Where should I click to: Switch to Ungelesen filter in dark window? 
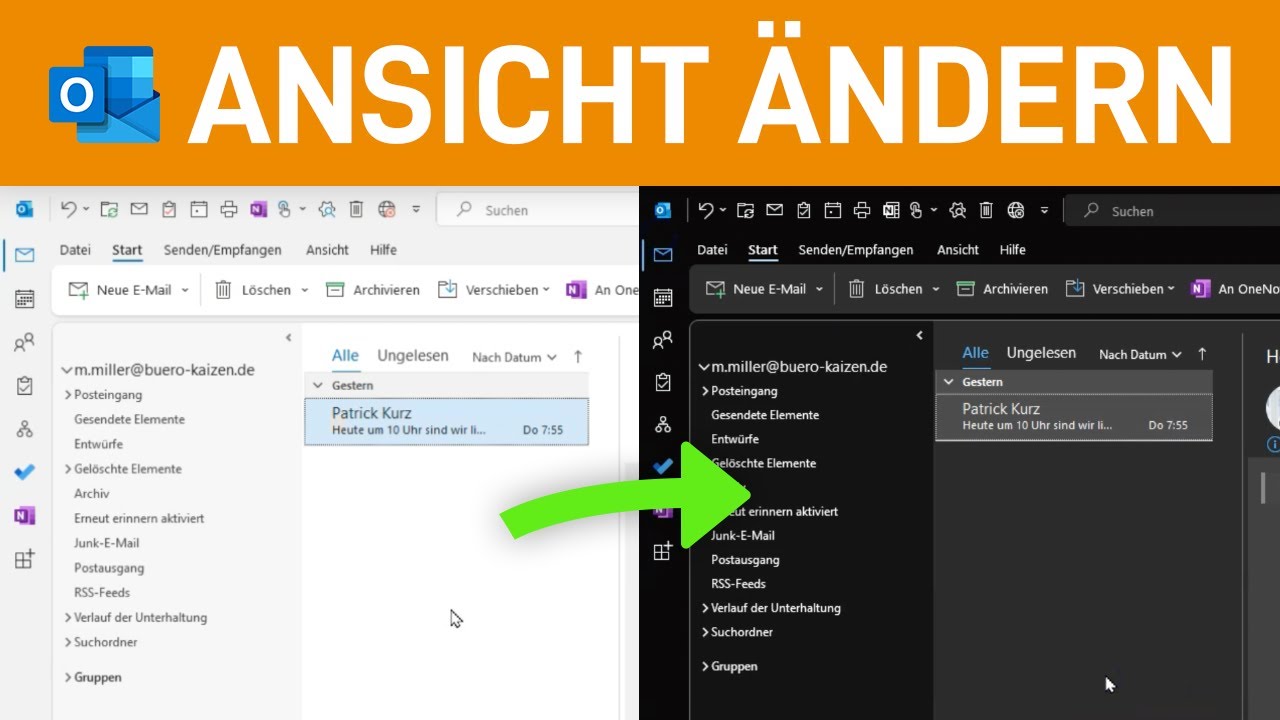[x=1041, y=353]
